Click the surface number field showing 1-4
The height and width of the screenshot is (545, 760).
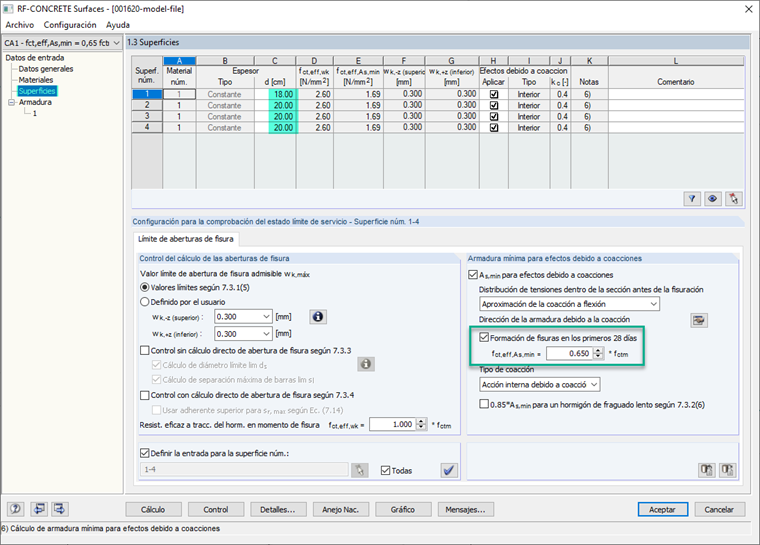tap(244, 470)
